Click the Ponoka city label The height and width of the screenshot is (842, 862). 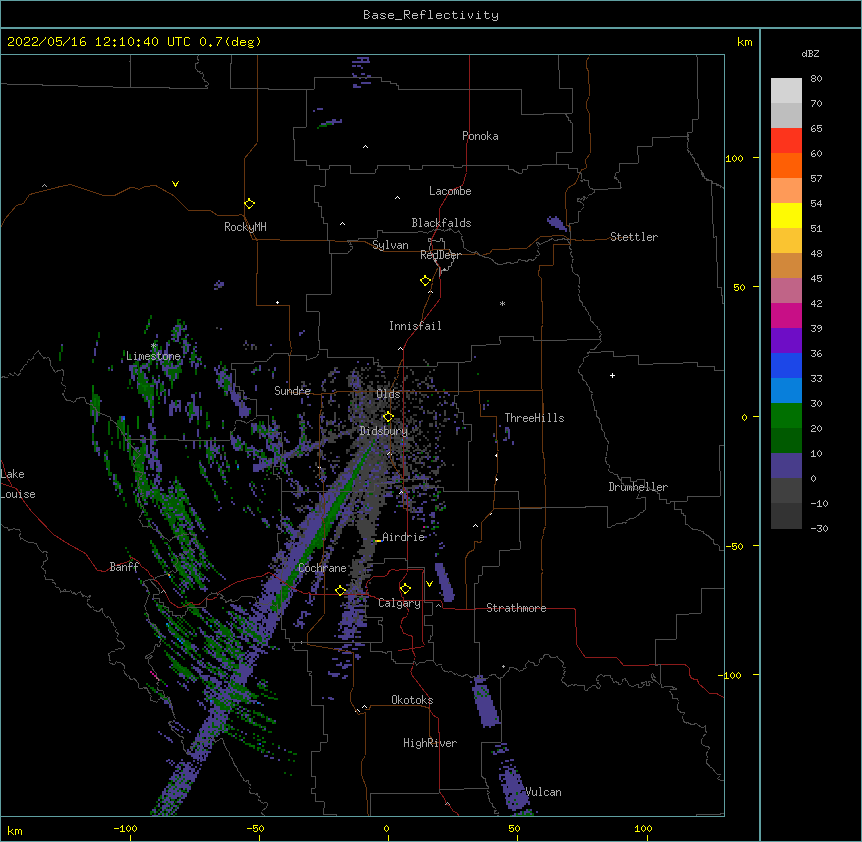[x=480, y=136]
